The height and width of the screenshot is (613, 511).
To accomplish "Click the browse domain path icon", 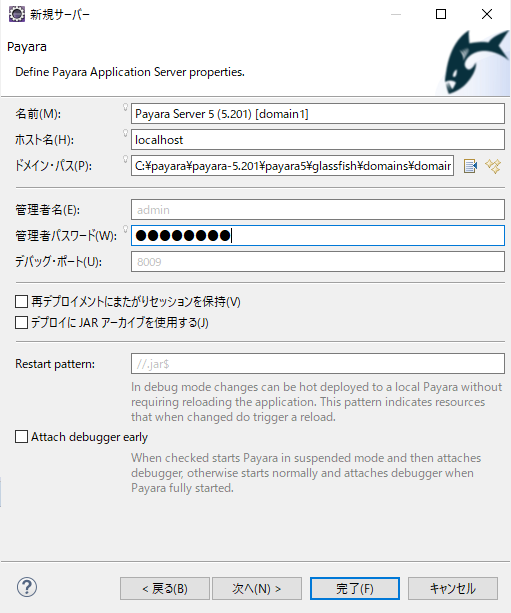I will point(470,166).
